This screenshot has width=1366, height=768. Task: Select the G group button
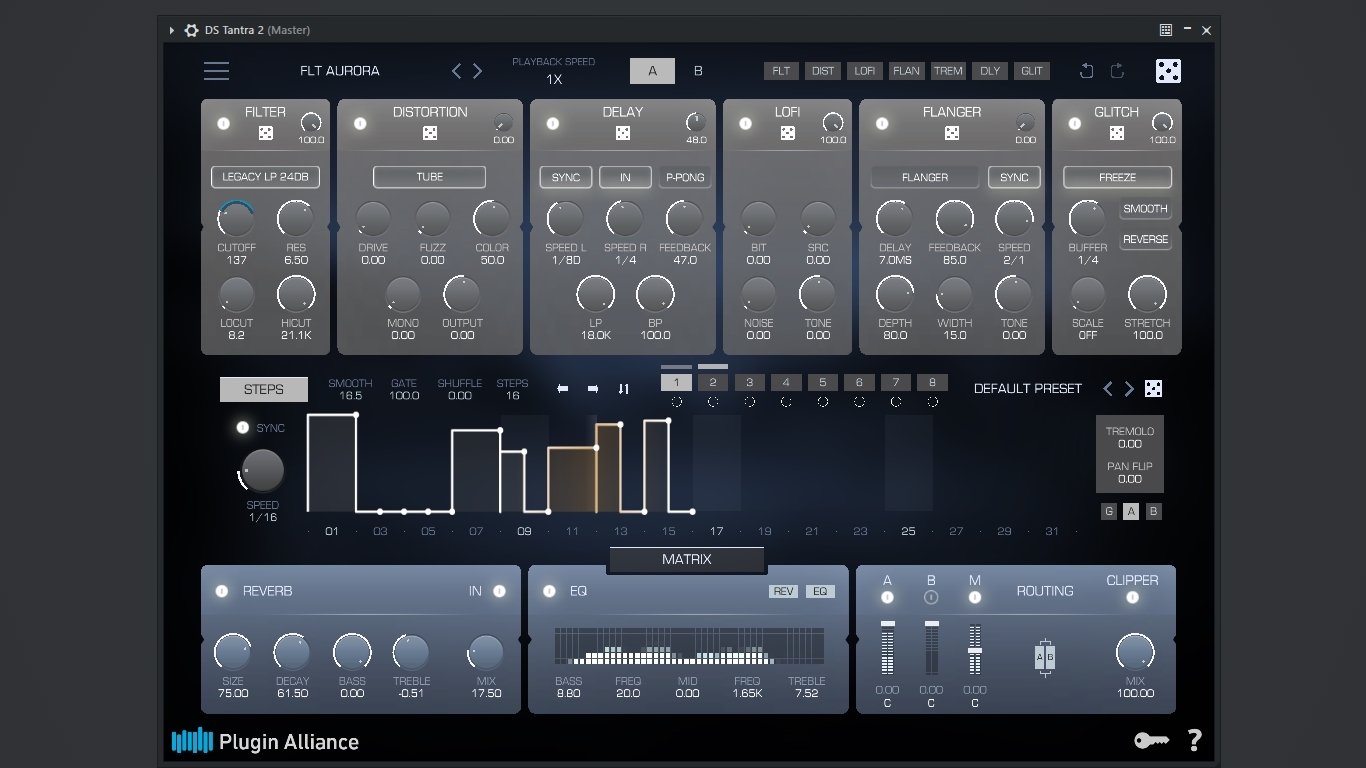click(x=1109, y=511)
